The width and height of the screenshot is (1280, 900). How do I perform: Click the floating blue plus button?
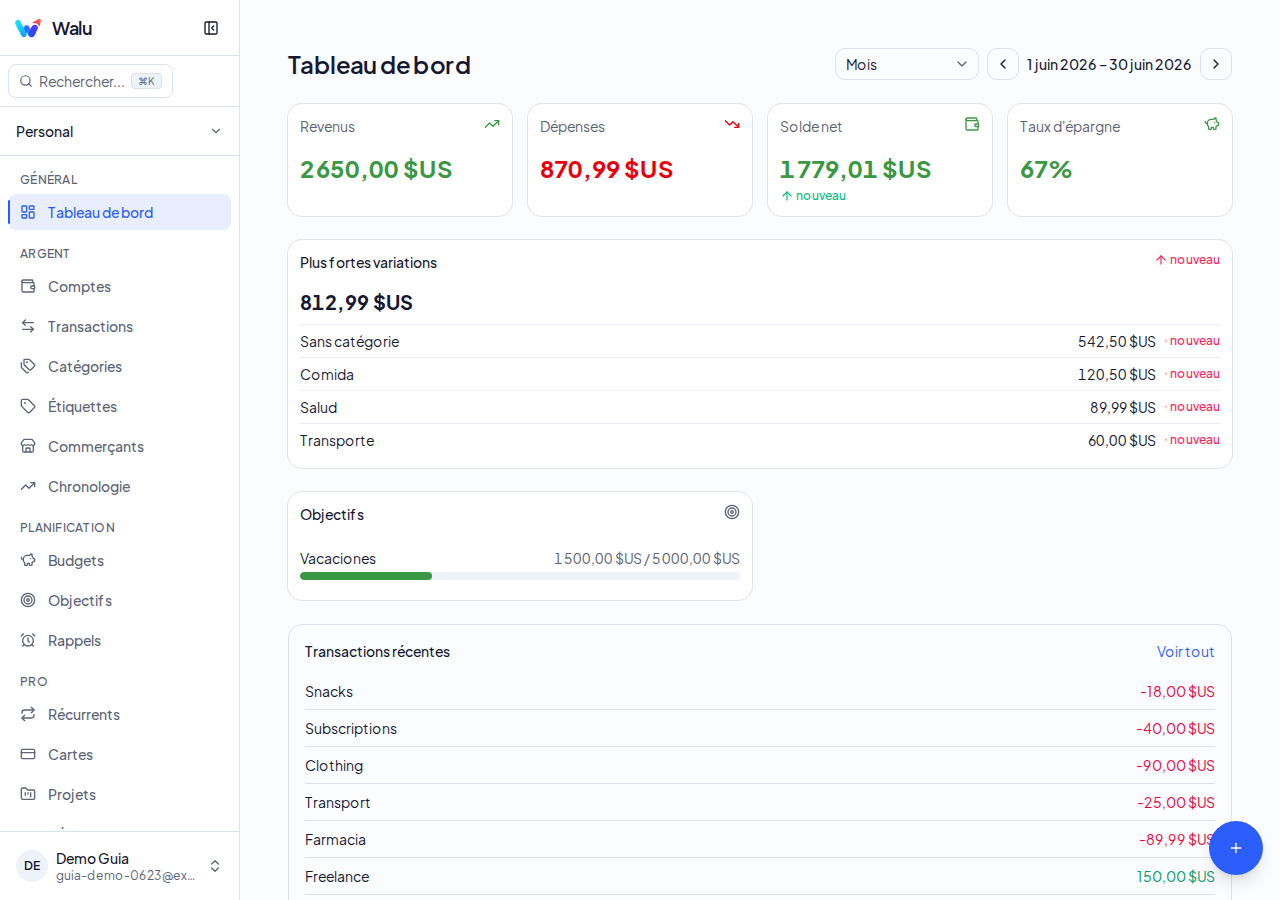(x=1236, y=848)
